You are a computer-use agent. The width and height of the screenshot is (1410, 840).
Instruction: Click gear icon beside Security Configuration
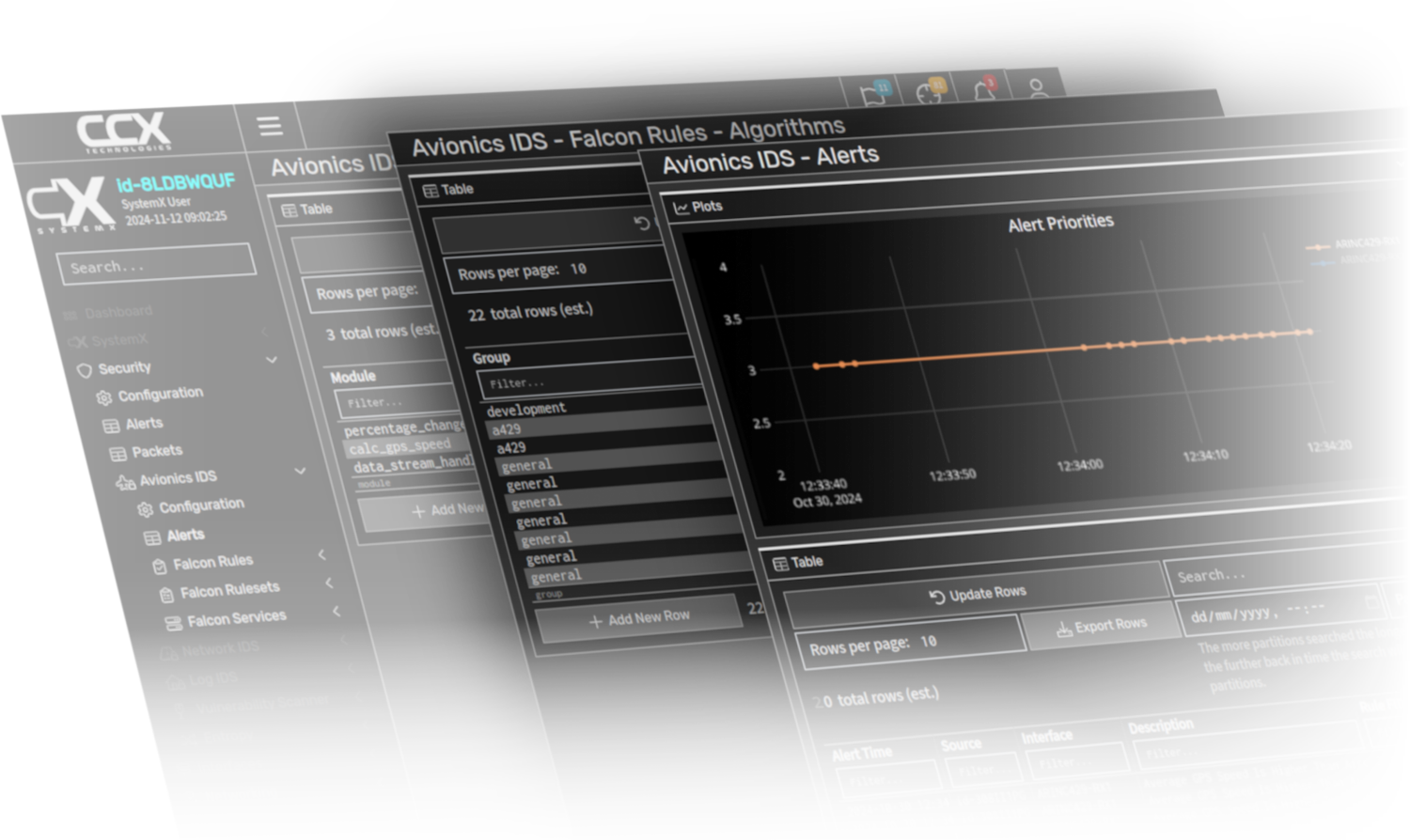click(x=104, y=397)
